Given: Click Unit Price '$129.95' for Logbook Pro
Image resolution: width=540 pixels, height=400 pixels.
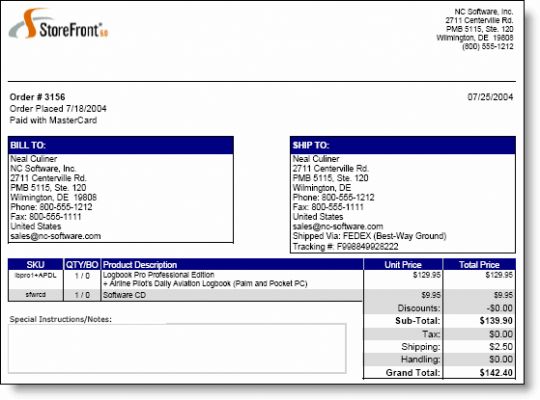Looking at the screenshot, I should click(x=427, y=275).
